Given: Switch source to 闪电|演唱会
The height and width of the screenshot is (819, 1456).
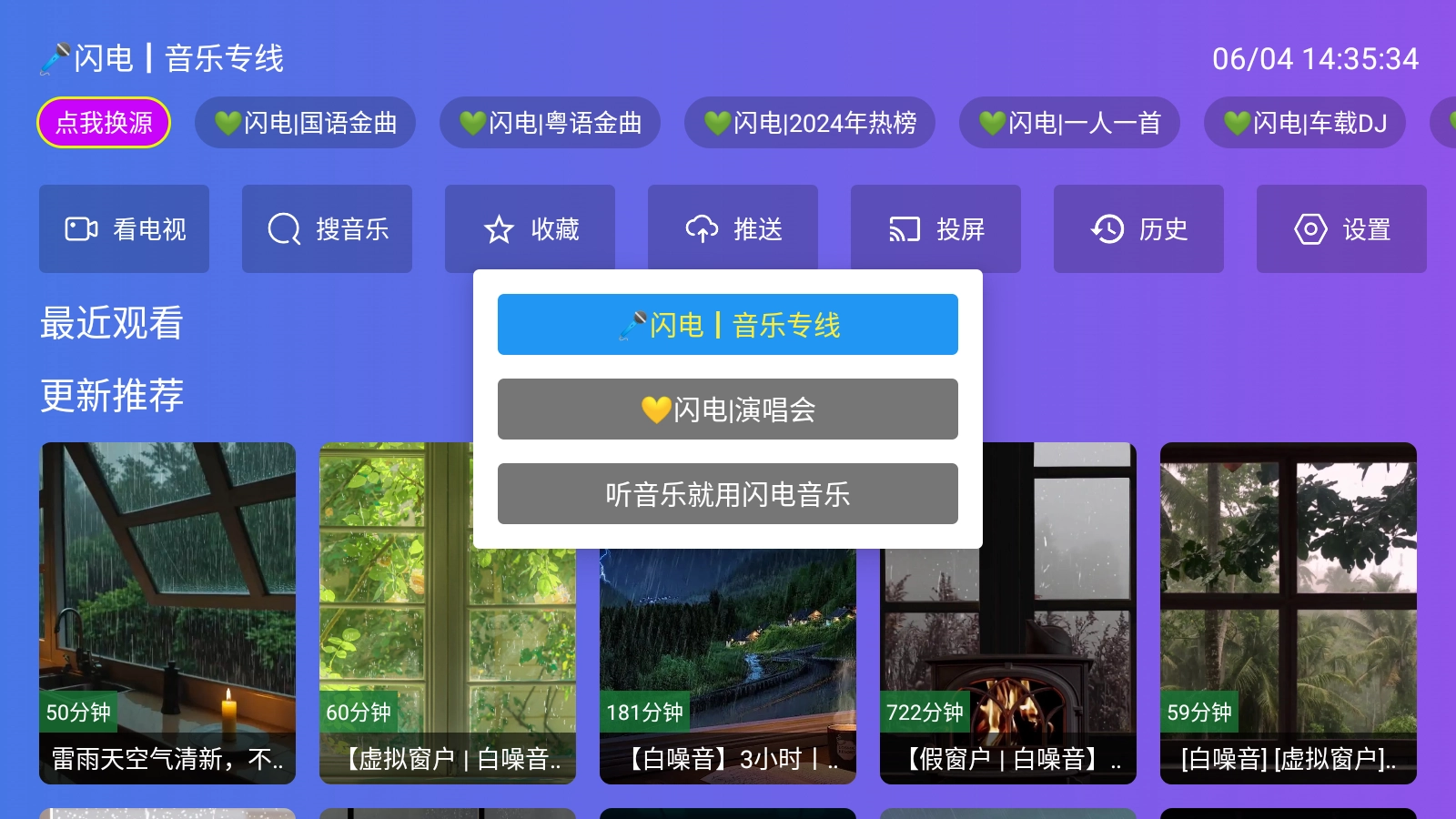Looking at the screenshot, I should tap(727, 409).
